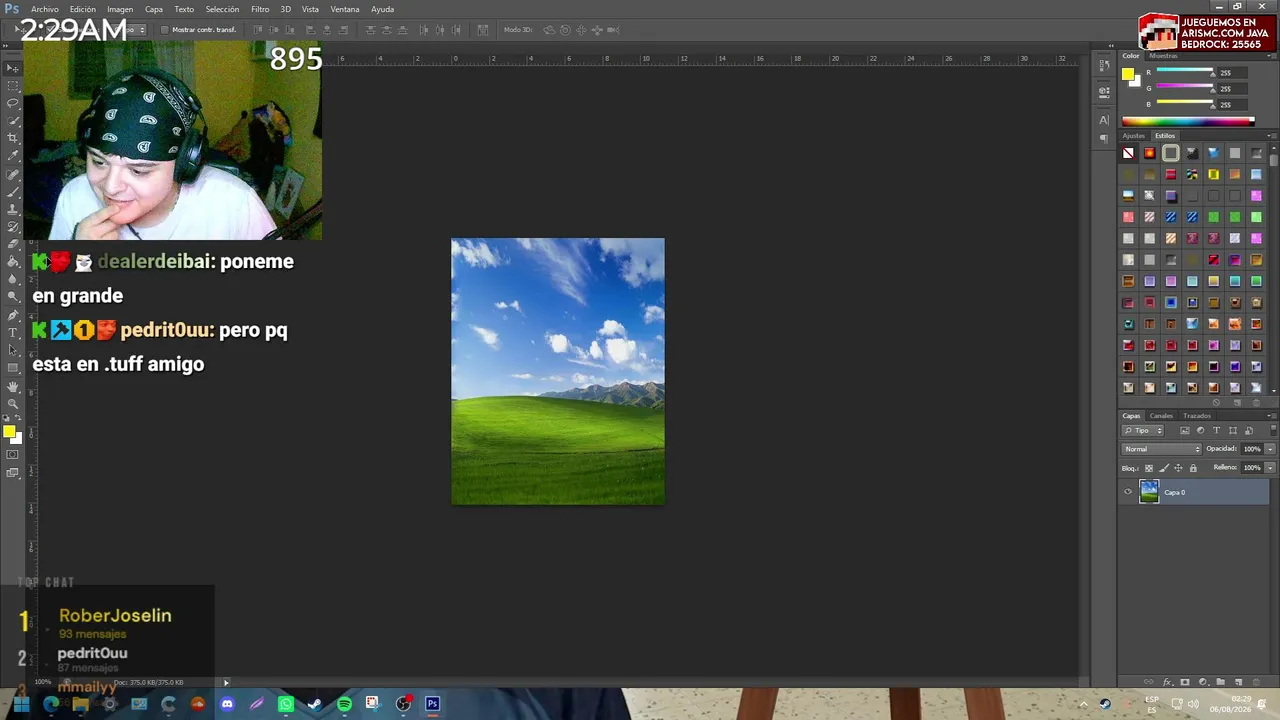Create a new adjustment layer

[x=1203, y=682]
